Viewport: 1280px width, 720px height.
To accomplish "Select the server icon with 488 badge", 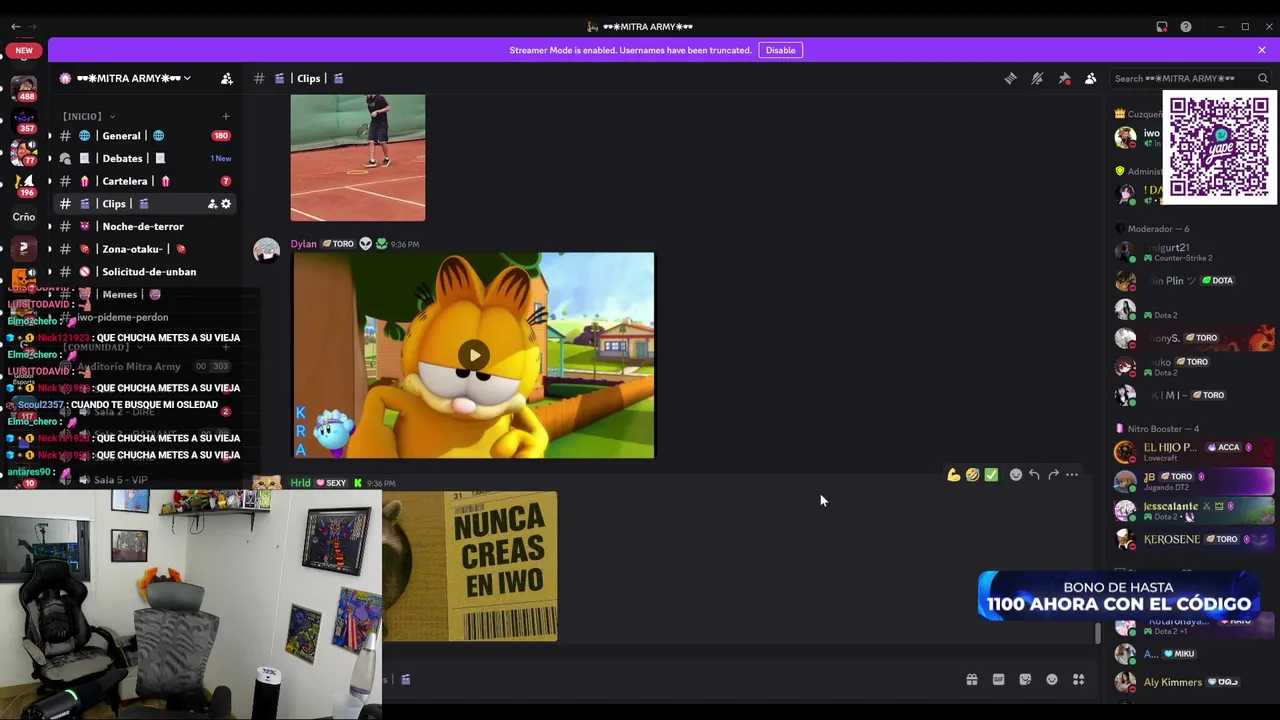I will [24, 88].
